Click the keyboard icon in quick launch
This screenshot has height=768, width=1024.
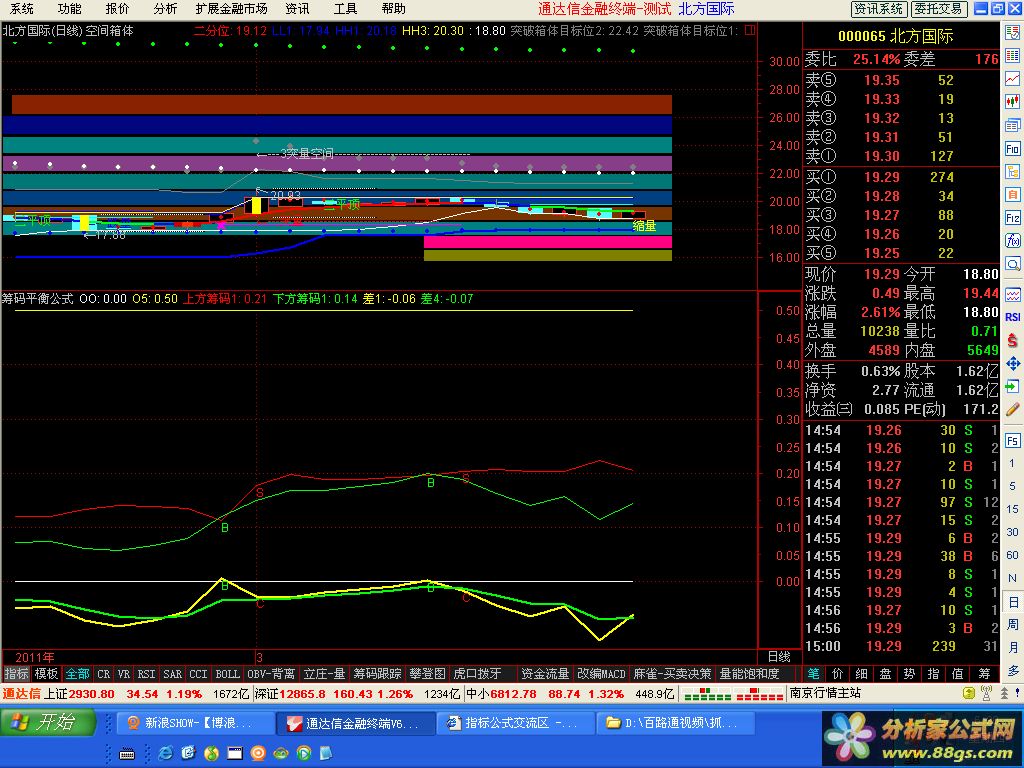click(x=127, y=754)
